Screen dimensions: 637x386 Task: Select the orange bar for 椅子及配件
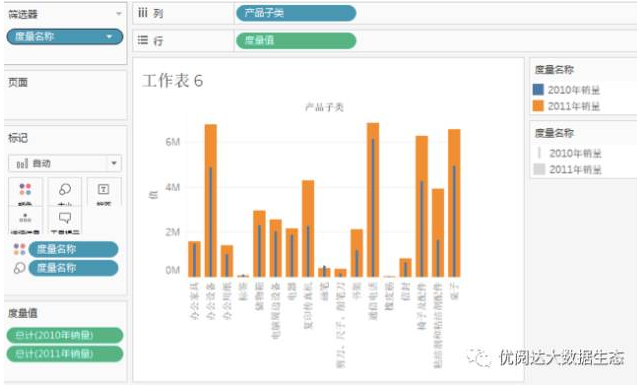[x=422, y=206]
